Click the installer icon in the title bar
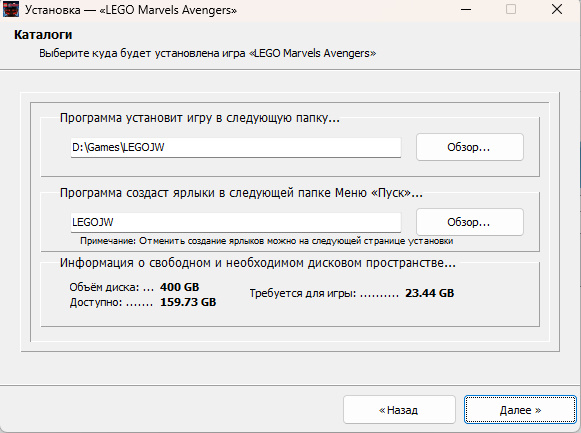The width and height of the screenshot is (581, 433). (10, 9)
